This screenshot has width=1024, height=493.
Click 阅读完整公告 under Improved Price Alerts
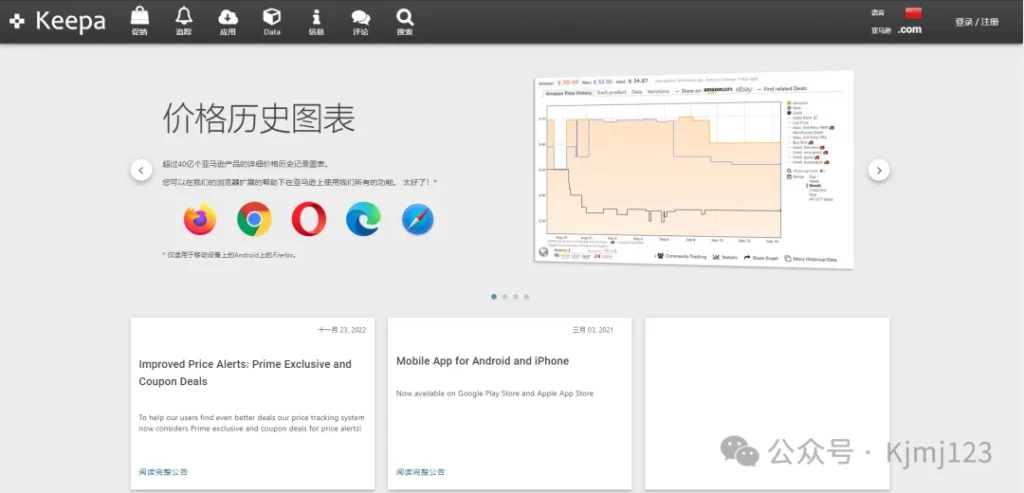click(x=163, y=471)
